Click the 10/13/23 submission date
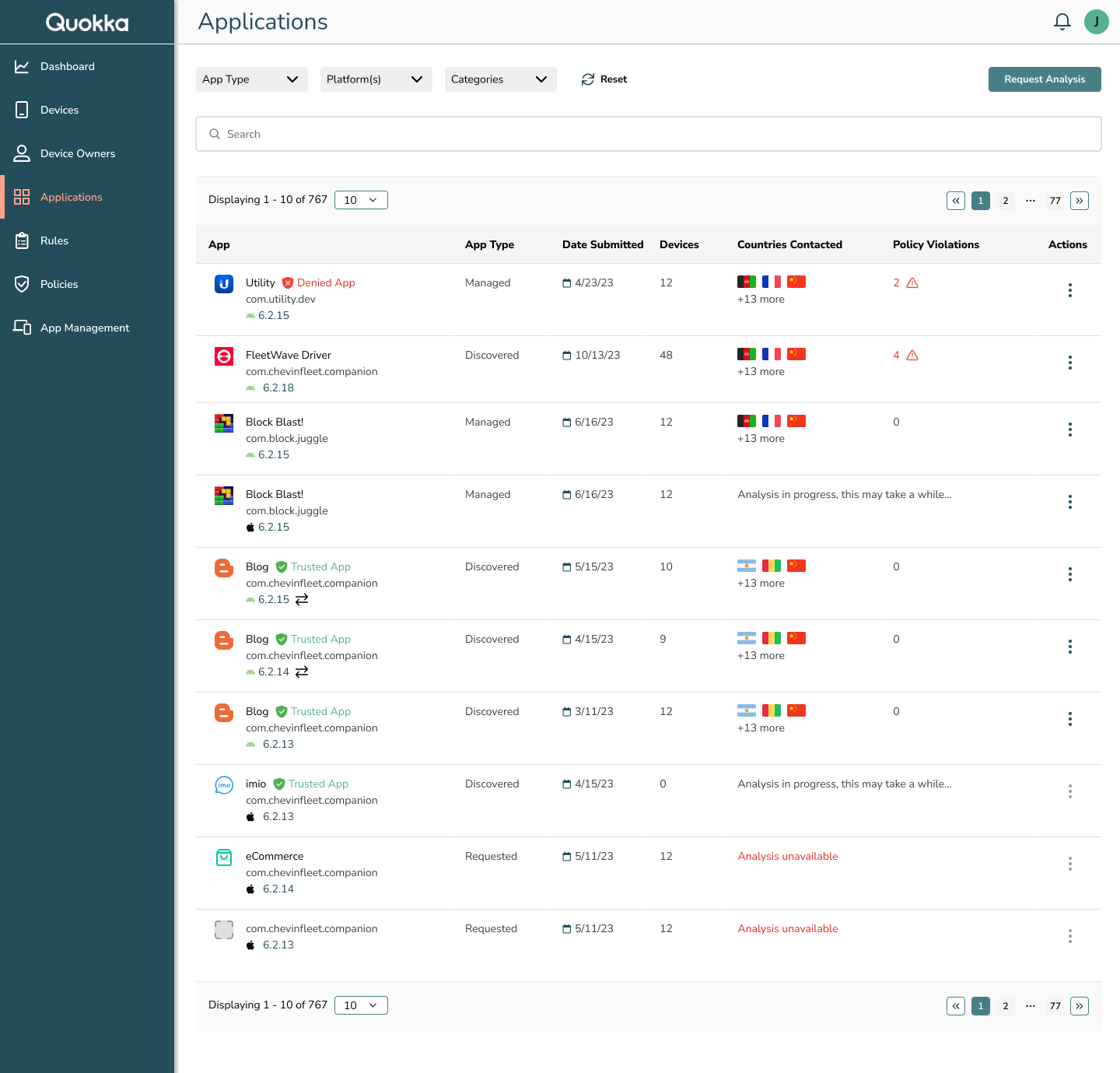This screenshot has width=1120, height=1073. pyautogui.click(x=597, y=356)
